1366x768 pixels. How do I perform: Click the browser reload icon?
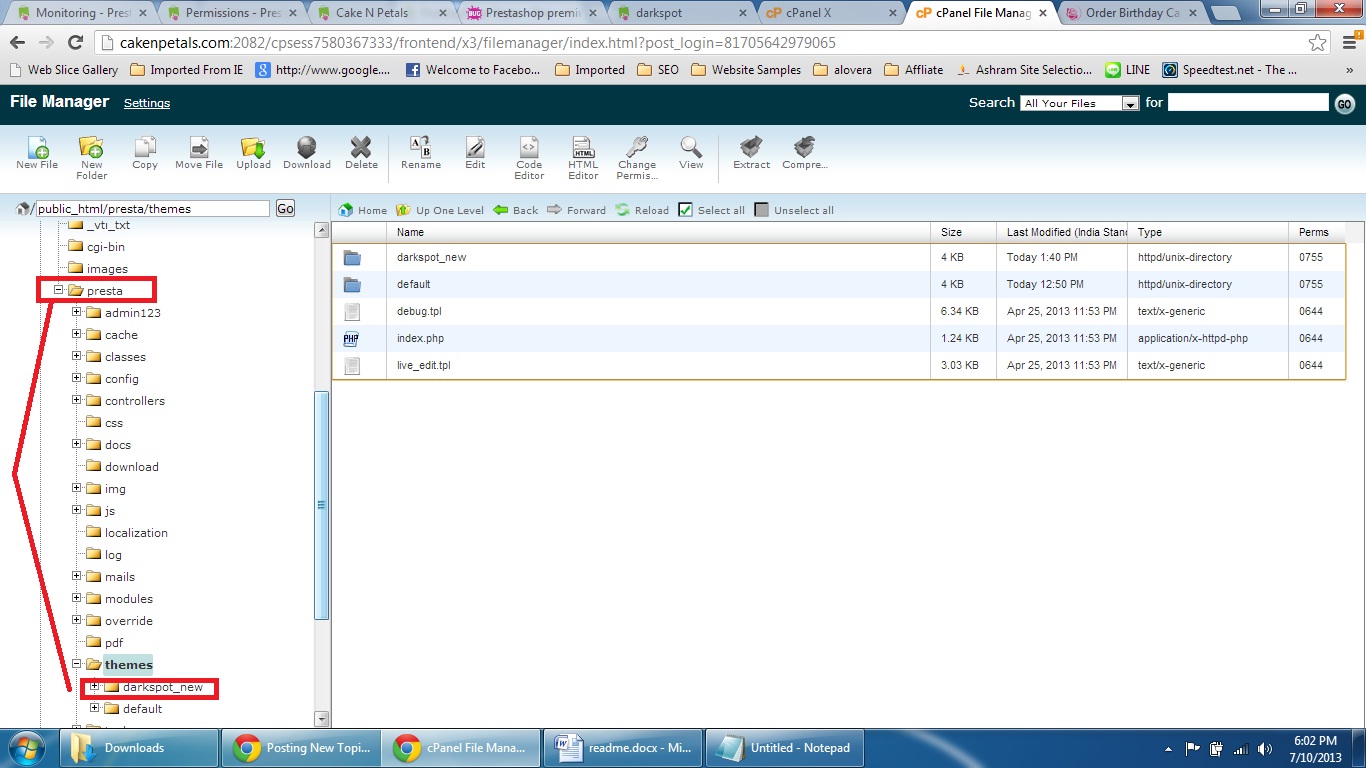(x=75, y=43)
